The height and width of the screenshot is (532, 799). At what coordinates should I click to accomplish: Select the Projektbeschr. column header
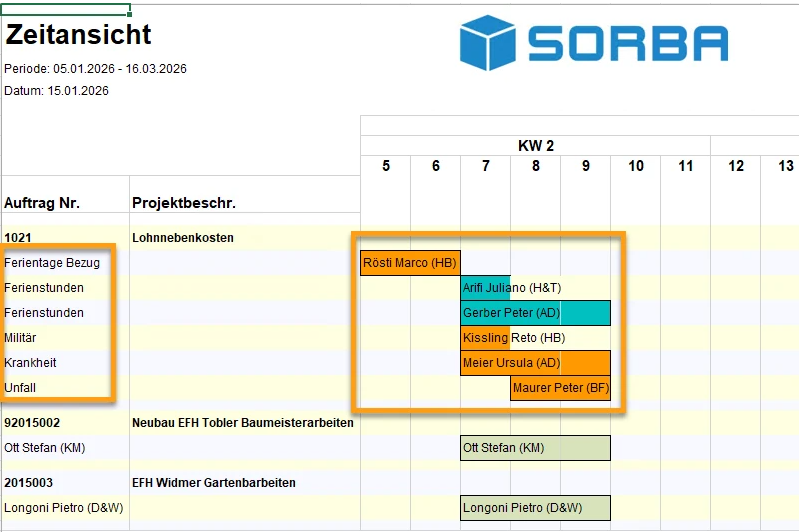pyautogui.click(x=184, y=203)
